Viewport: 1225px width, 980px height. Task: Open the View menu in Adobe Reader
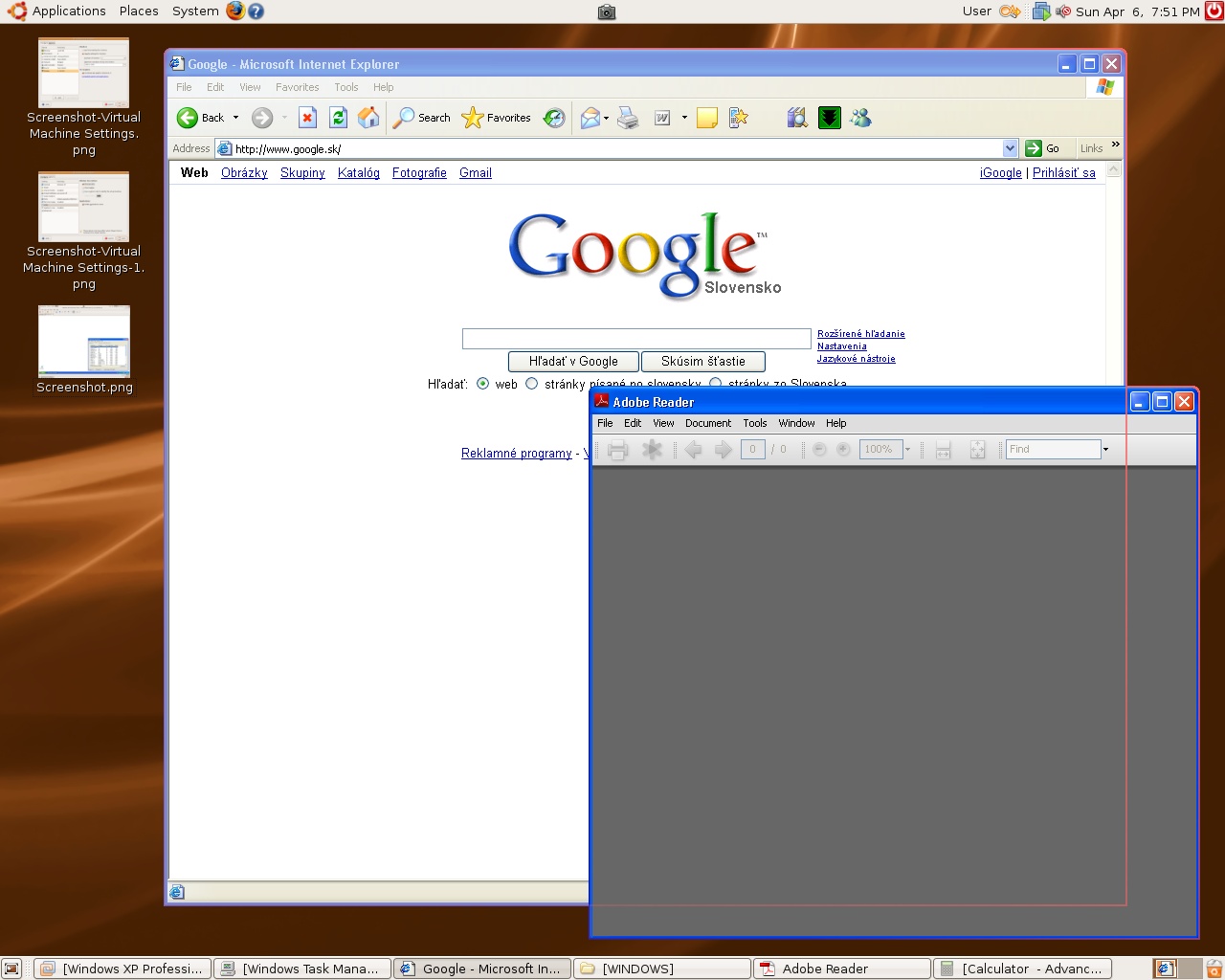pyautogui.click(x=663, y=423)
